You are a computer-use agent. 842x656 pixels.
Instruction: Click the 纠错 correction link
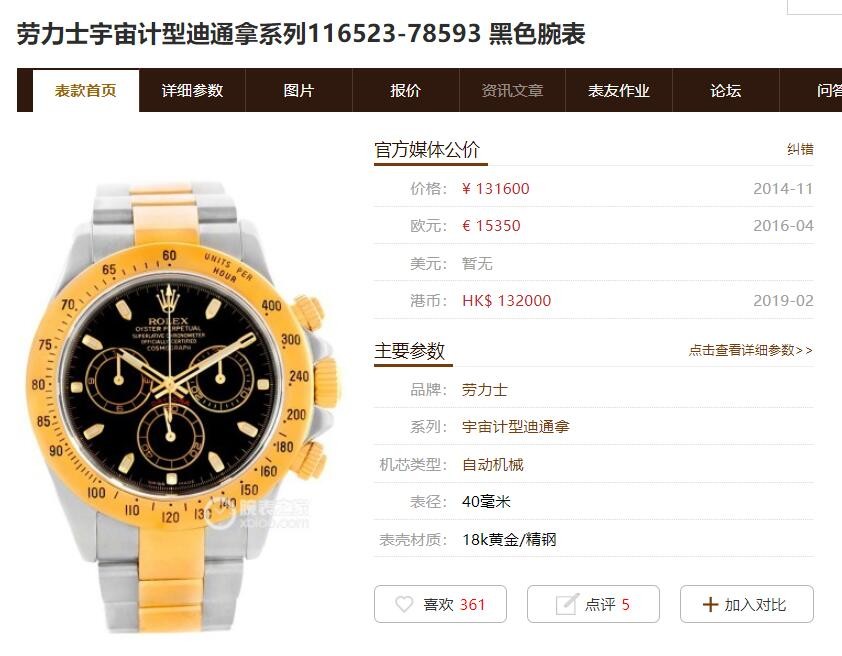(800, 149)
